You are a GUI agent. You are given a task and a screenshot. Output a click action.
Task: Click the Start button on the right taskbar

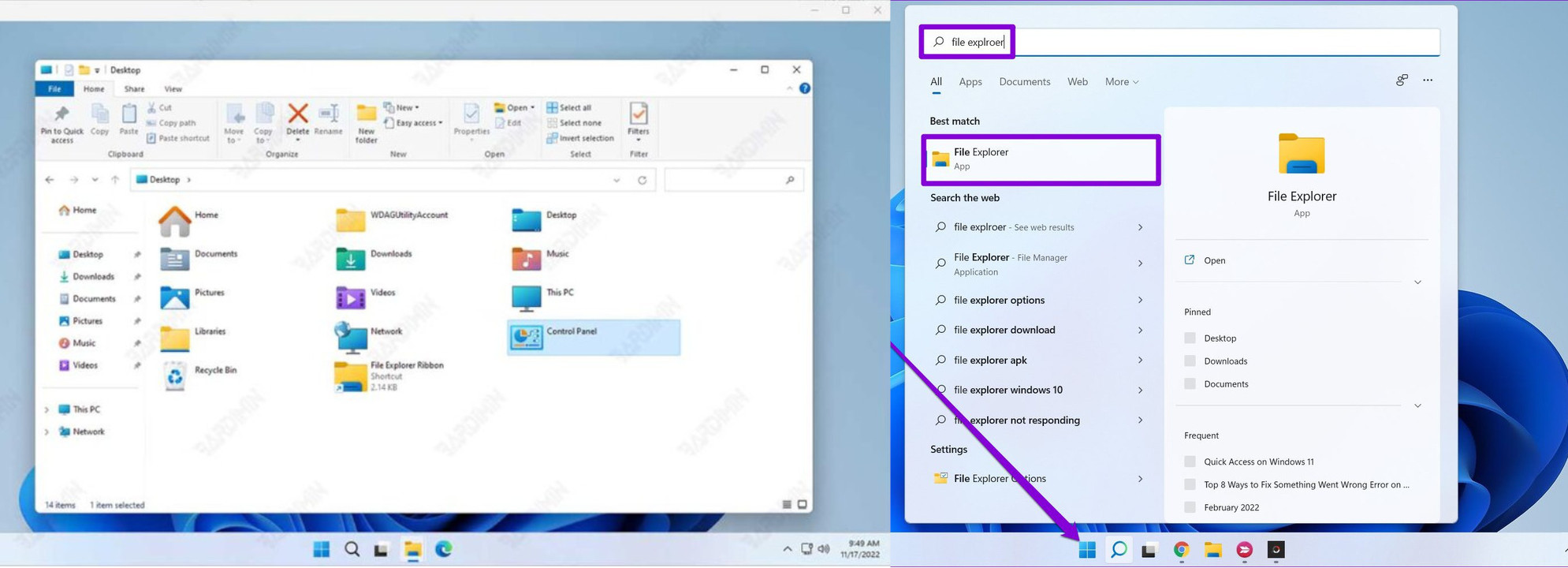click(x=1087, y=550)
